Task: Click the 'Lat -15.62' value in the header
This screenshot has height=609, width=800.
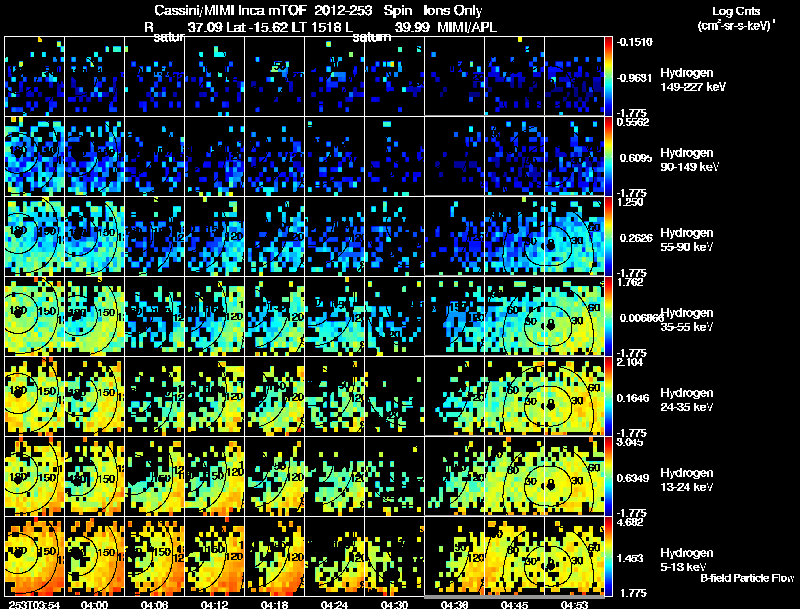Action: point(259,27)
